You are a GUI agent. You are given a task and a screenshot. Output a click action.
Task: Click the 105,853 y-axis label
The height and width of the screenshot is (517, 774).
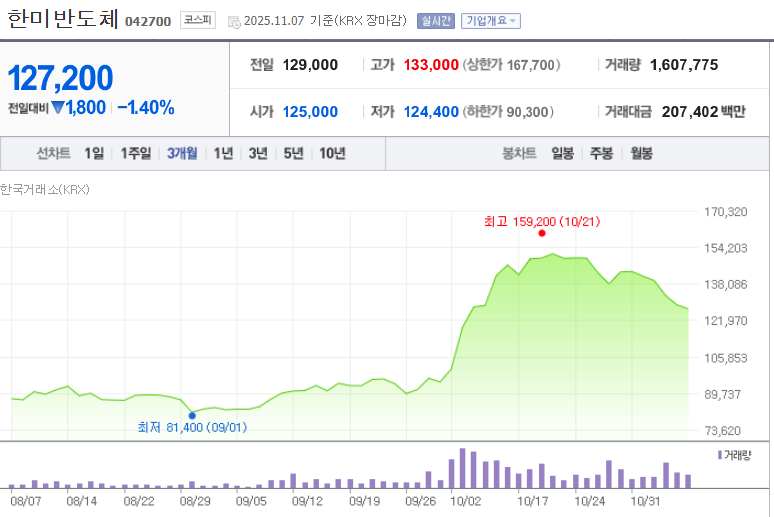click(x=726, y=358)
